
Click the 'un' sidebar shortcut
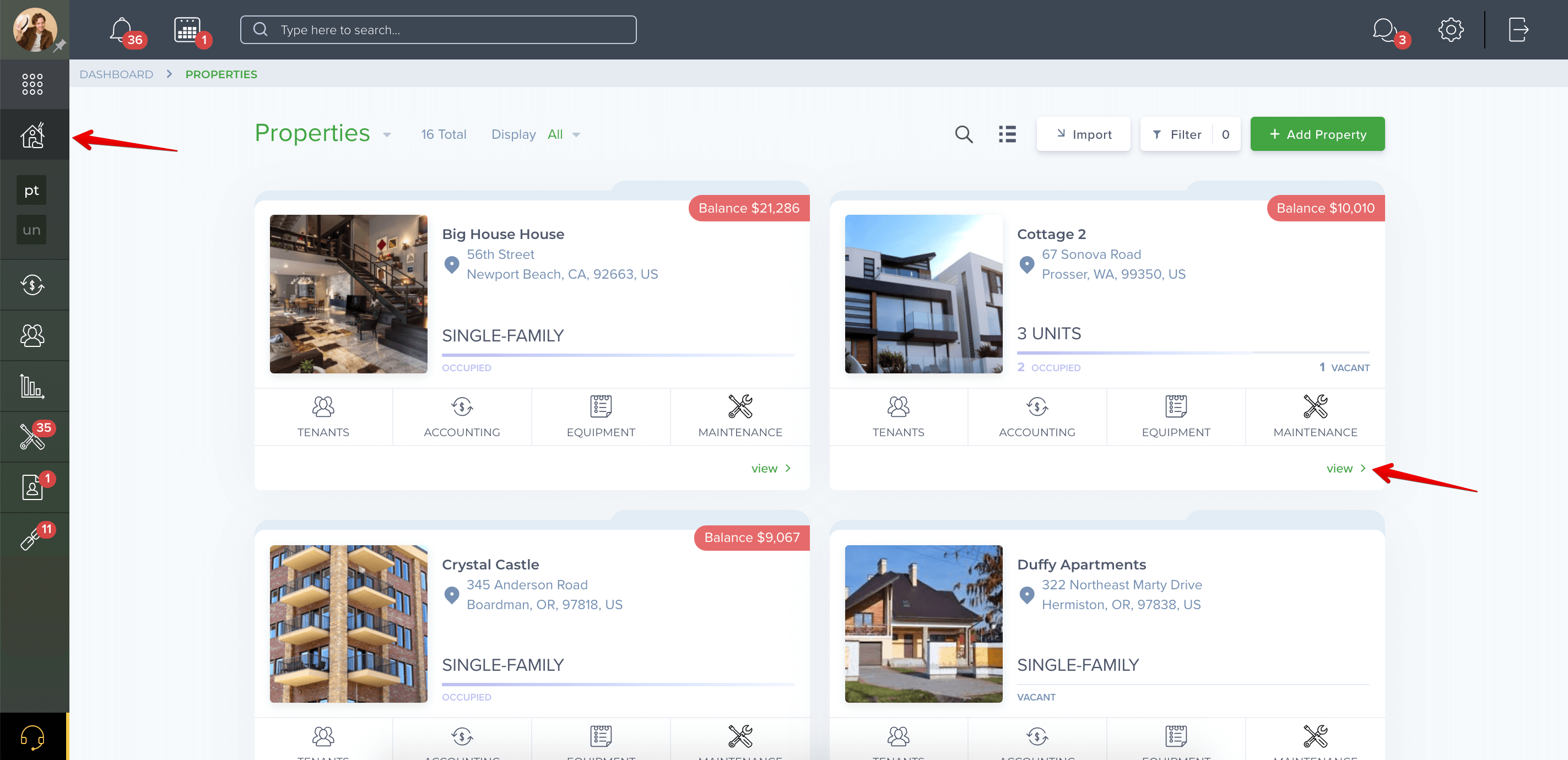point(31,230)
